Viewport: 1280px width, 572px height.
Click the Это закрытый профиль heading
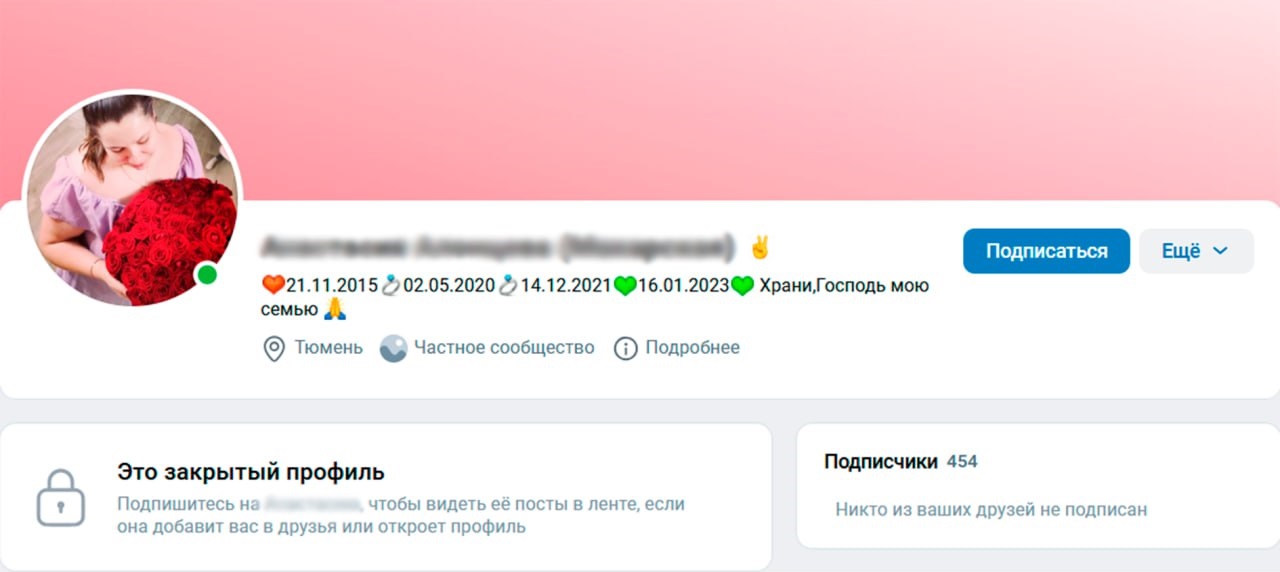pos(251,472)
